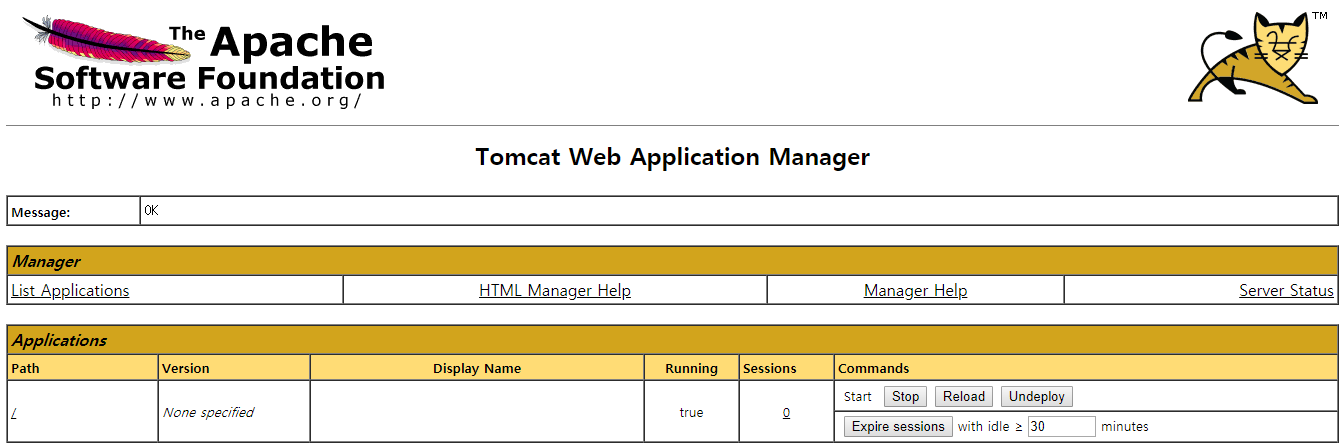Screen dimensions: 1342x444
Task: Click the http://www.apache.org/ URL text
Action: click(207, 100)
